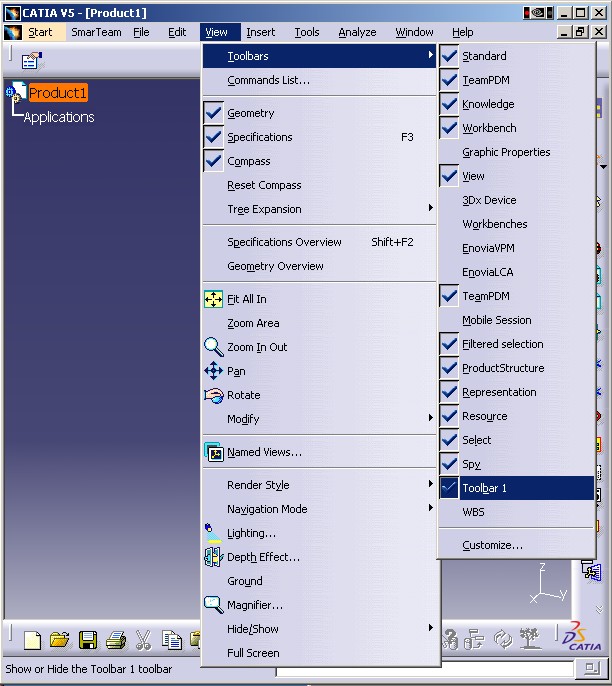Enable the Graphic Properties toolbar
Screen dimensions: 612x686
coord(516,152)
